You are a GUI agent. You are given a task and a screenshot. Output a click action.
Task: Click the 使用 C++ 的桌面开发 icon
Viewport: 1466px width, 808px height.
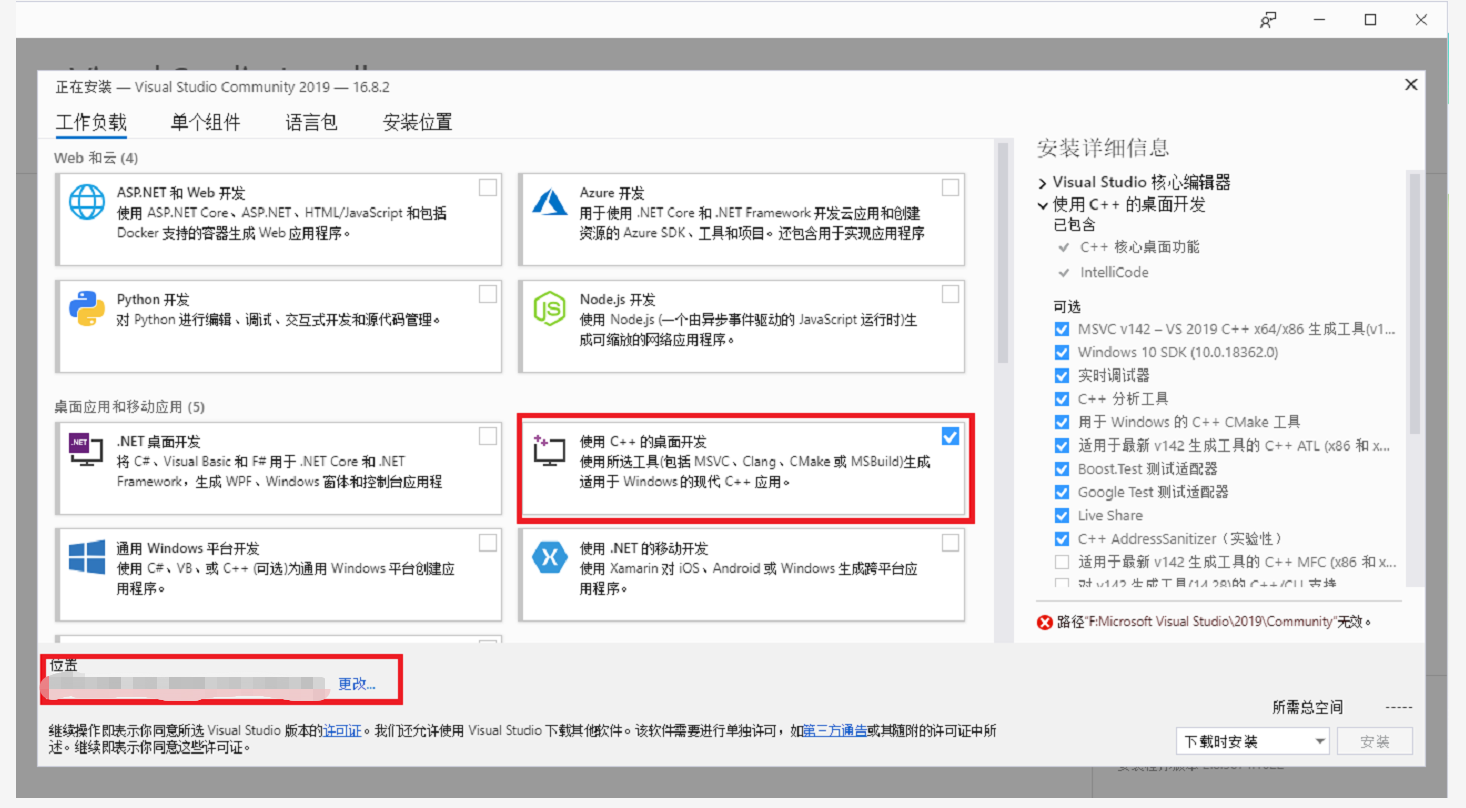pos(550,449)
